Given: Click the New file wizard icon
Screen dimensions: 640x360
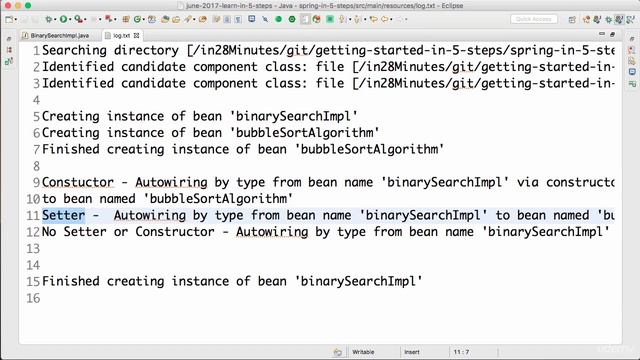Looking at the screenshot, I should point(9,19).
